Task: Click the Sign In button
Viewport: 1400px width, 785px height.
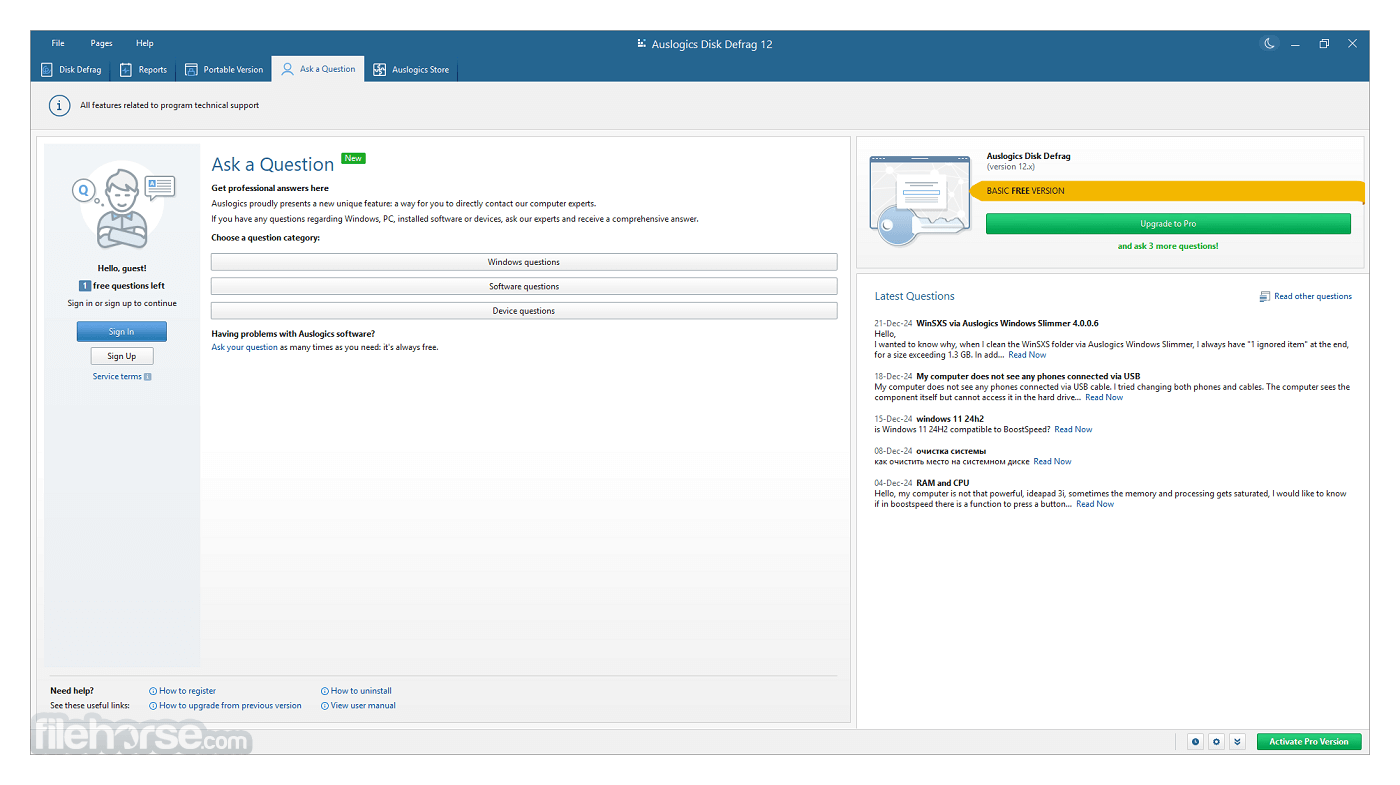Action: click(x=122, y=332)
